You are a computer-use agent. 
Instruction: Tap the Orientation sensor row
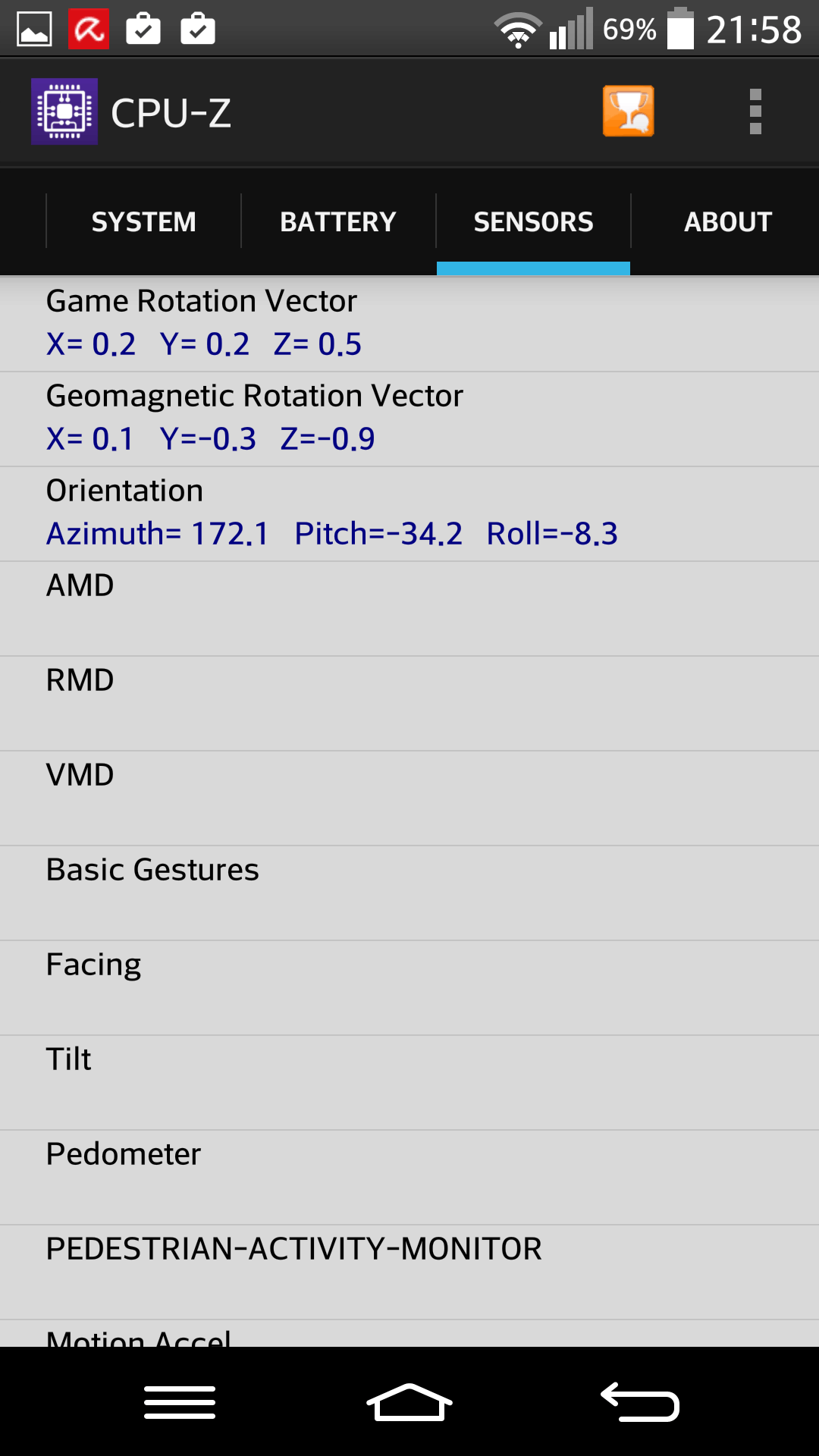(409, 513)
